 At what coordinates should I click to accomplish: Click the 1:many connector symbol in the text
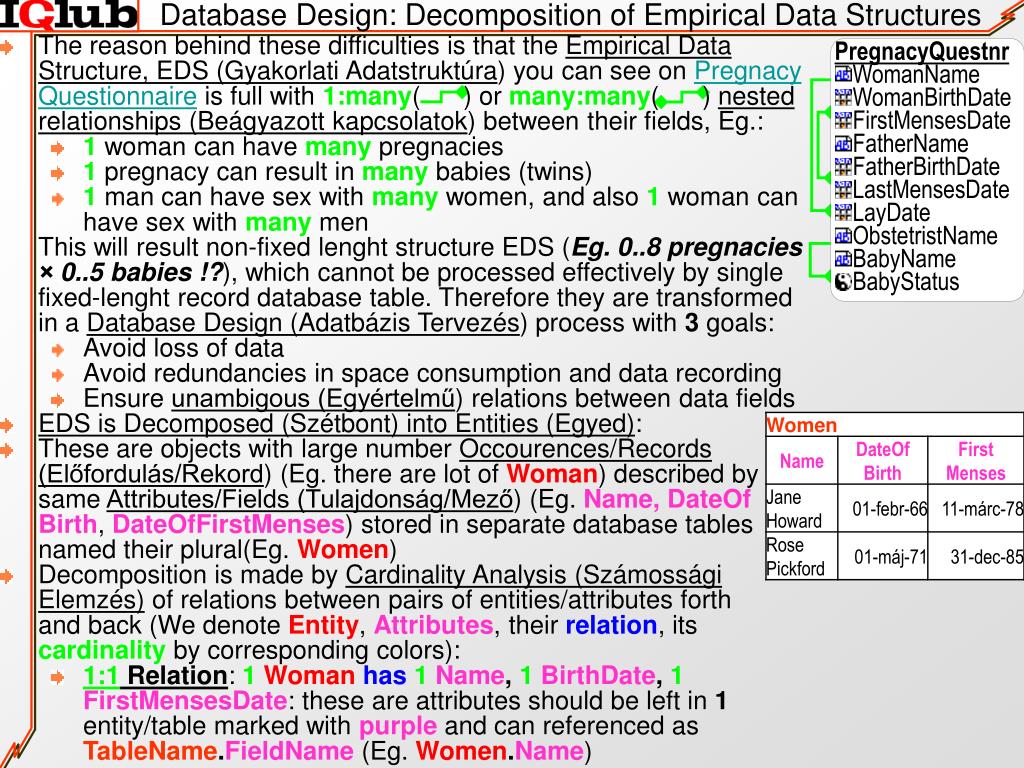click(x=443, y=97)
